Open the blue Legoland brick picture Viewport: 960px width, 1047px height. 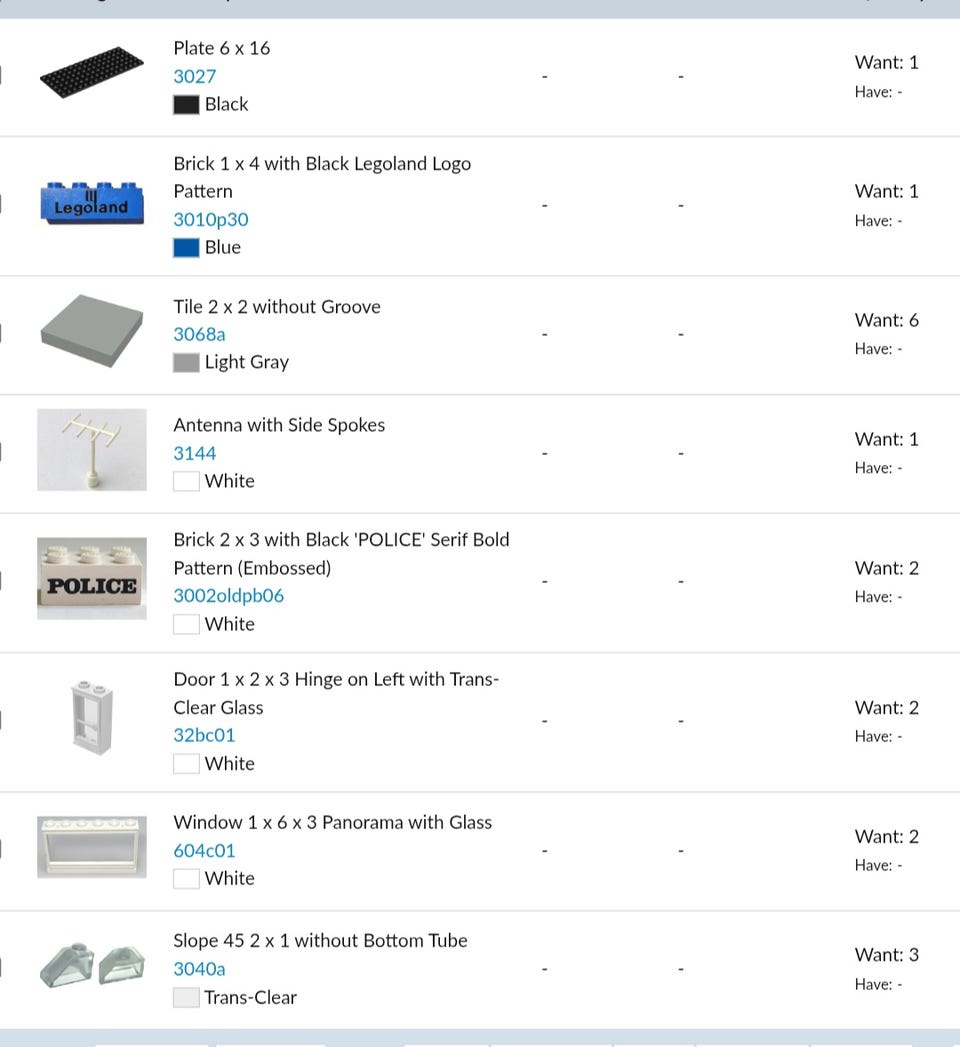click(x=91, y=203)
